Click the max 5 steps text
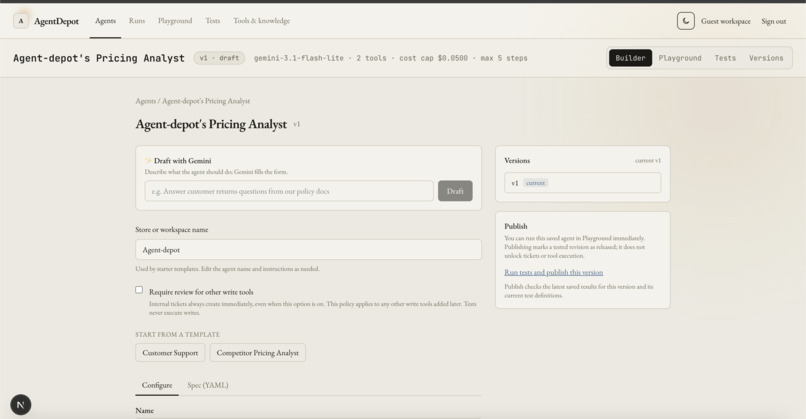The height and width of the screenshot is (419, 806). click(504, 58)
